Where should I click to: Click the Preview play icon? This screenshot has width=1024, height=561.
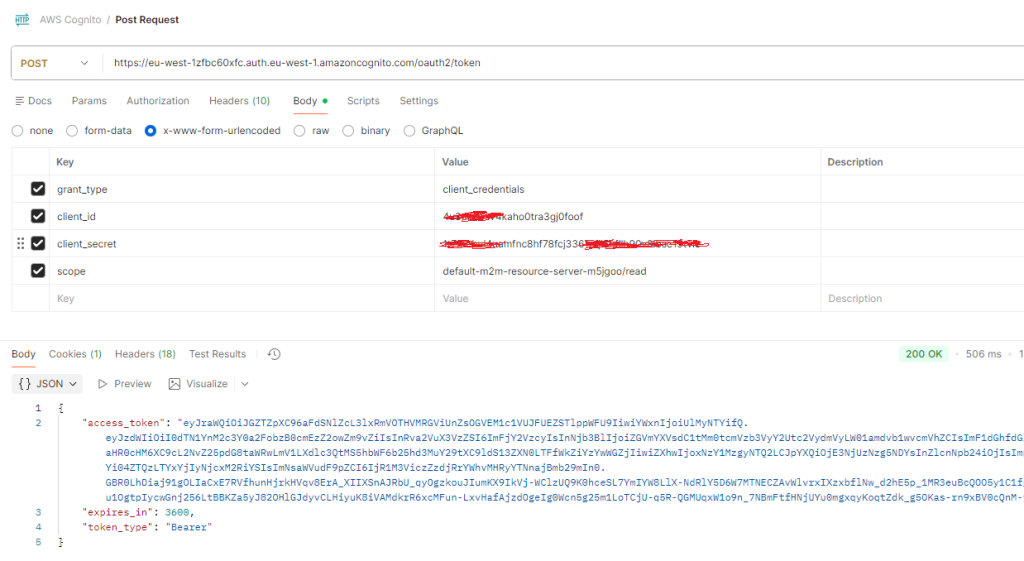pos(102,384)
